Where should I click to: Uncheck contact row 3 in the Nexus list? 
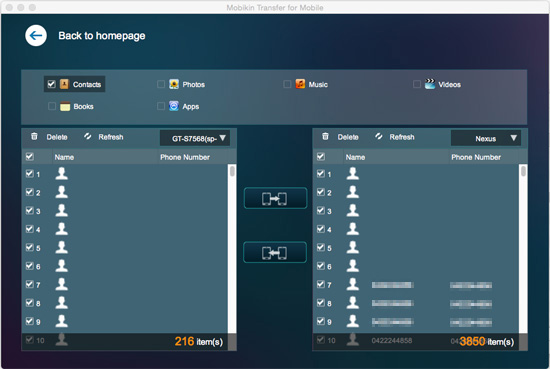321,210
